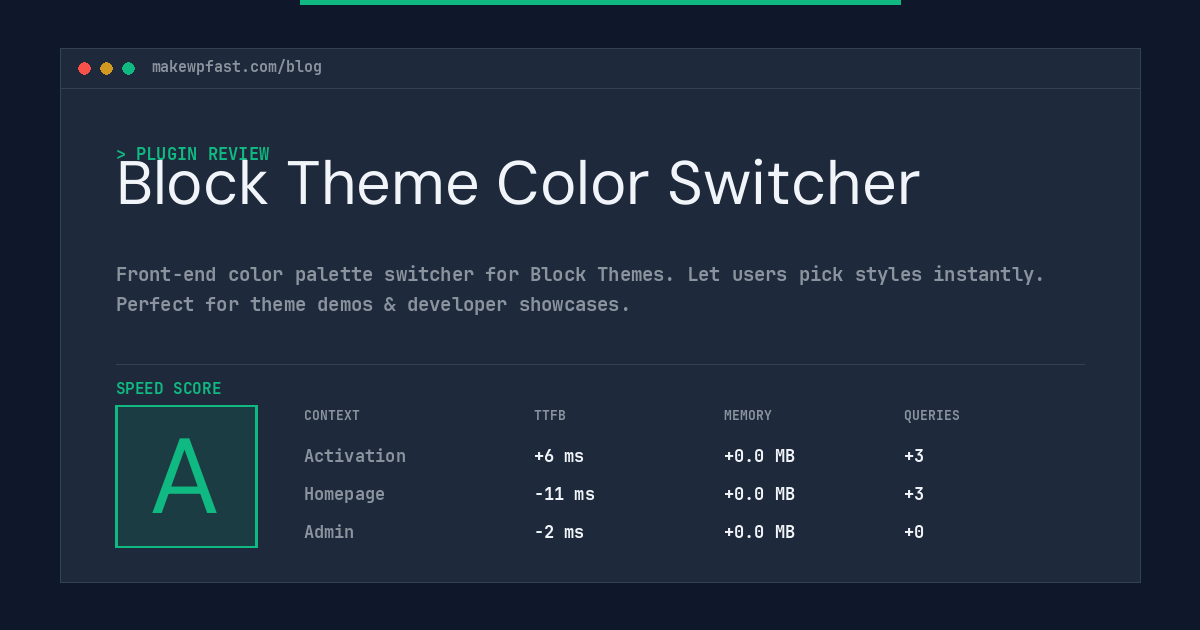Click the Admin row '+0' queries value
The width and height of the screenshot is (1200, 630).
point(914,532)
